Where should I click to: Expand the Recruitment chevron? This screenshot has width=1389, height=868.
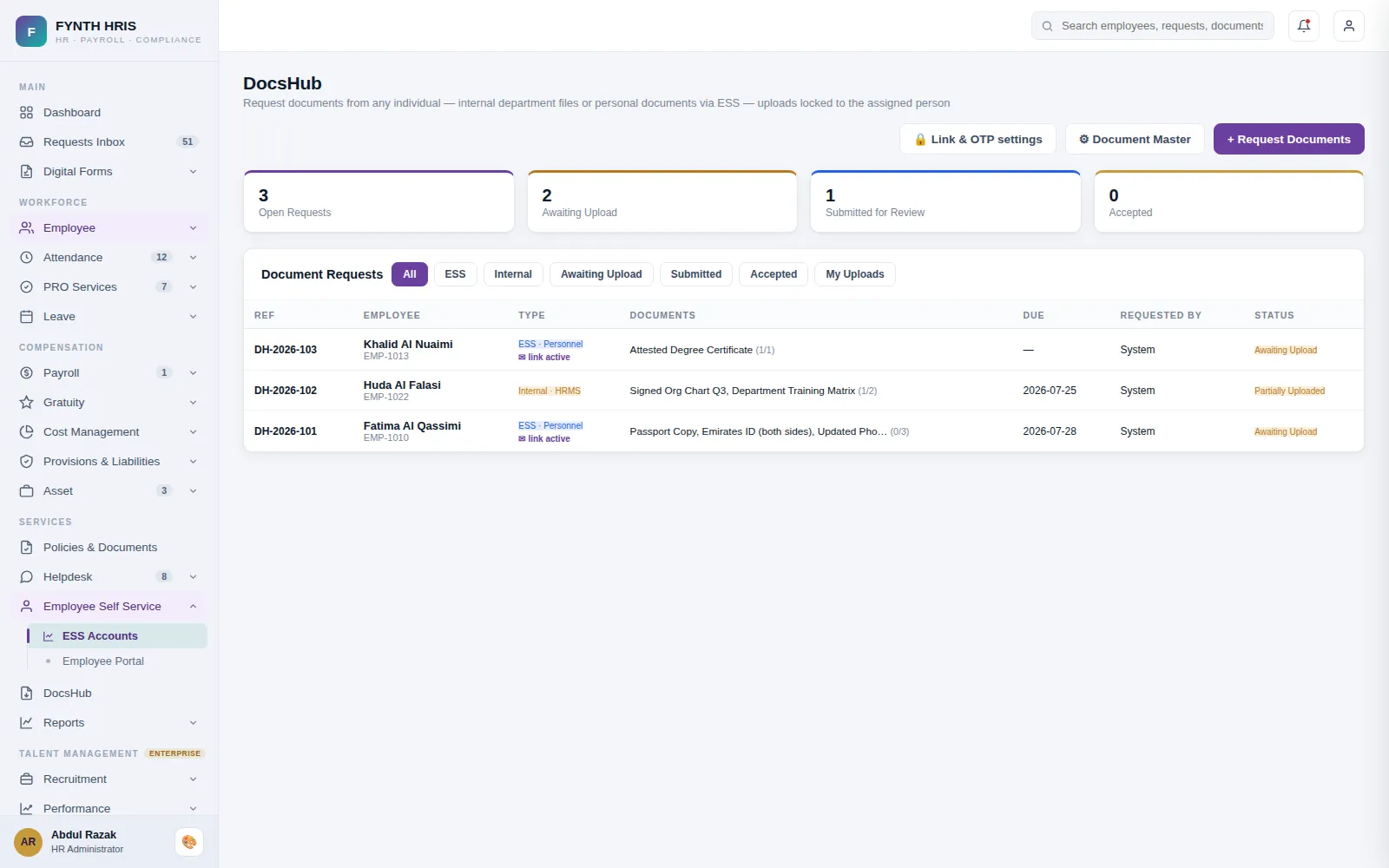193,779
